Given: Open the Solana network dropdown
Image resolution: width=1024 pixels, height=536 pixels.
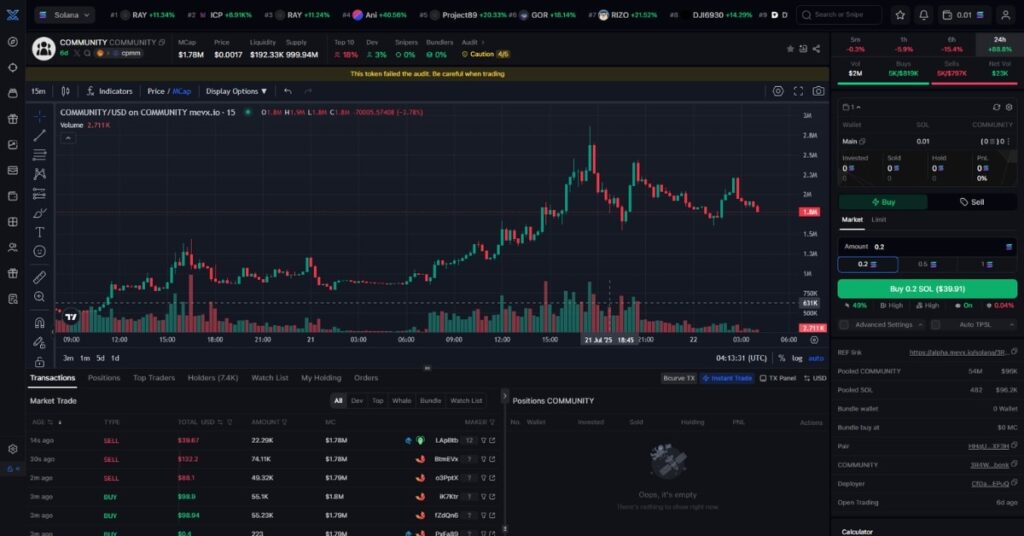Looking at the screenshot, I should coord(64,14).
